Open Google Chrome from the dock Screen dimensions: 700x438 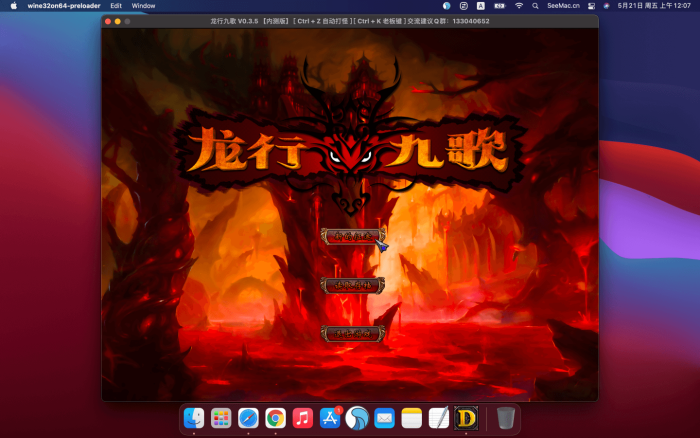pyautogui.click(x=275, y=418)
